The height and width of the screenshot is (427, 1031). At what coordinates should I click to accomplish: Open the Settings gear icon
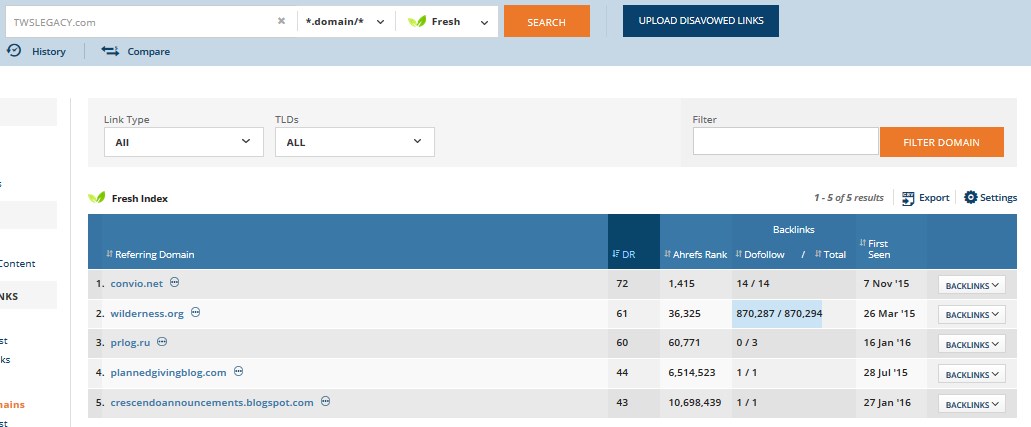[971, 197]
